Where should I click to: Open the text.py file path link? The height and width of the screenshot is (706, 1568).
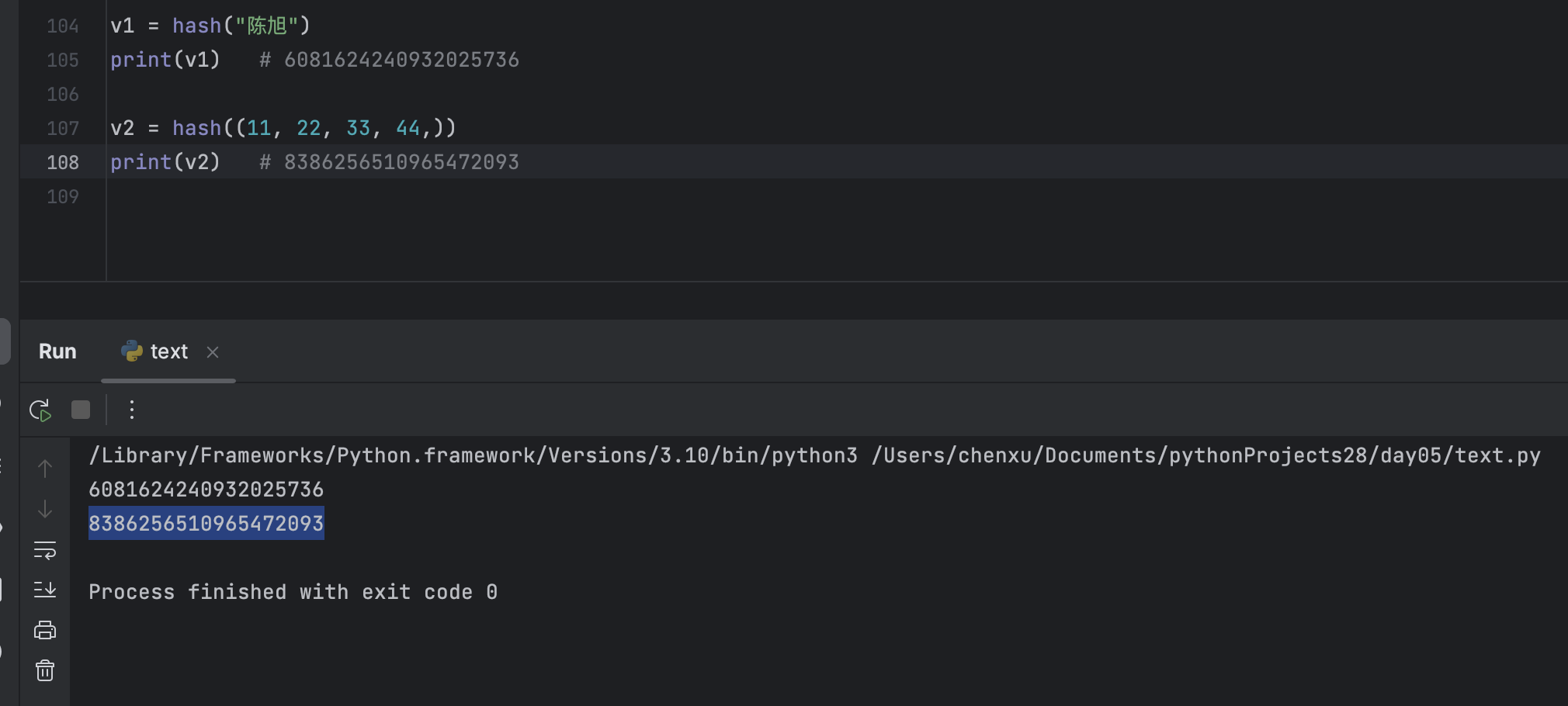(x=1205, y=455)
